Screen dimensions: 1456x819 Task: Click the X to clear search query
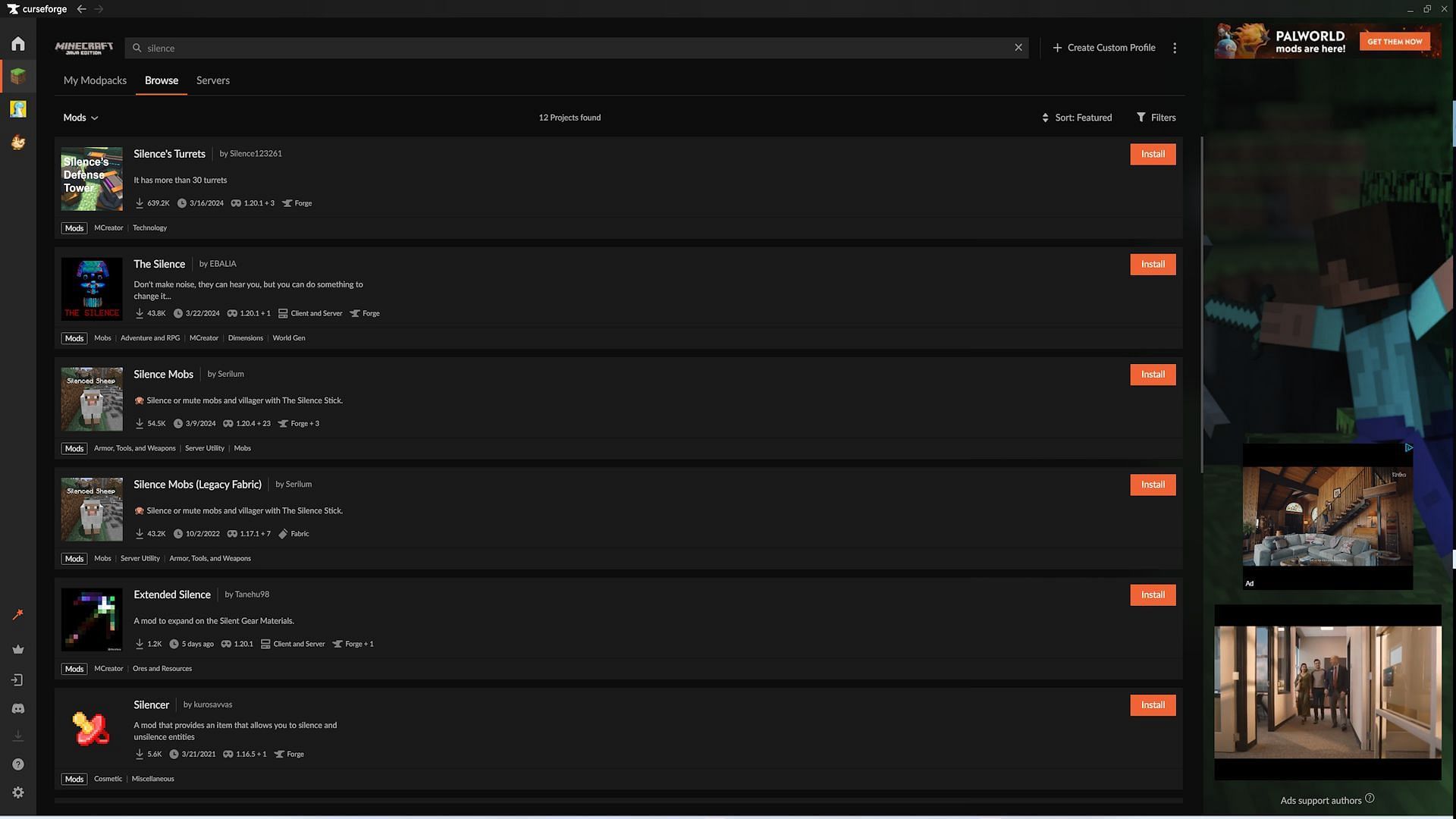click(x=1018, y=47)
